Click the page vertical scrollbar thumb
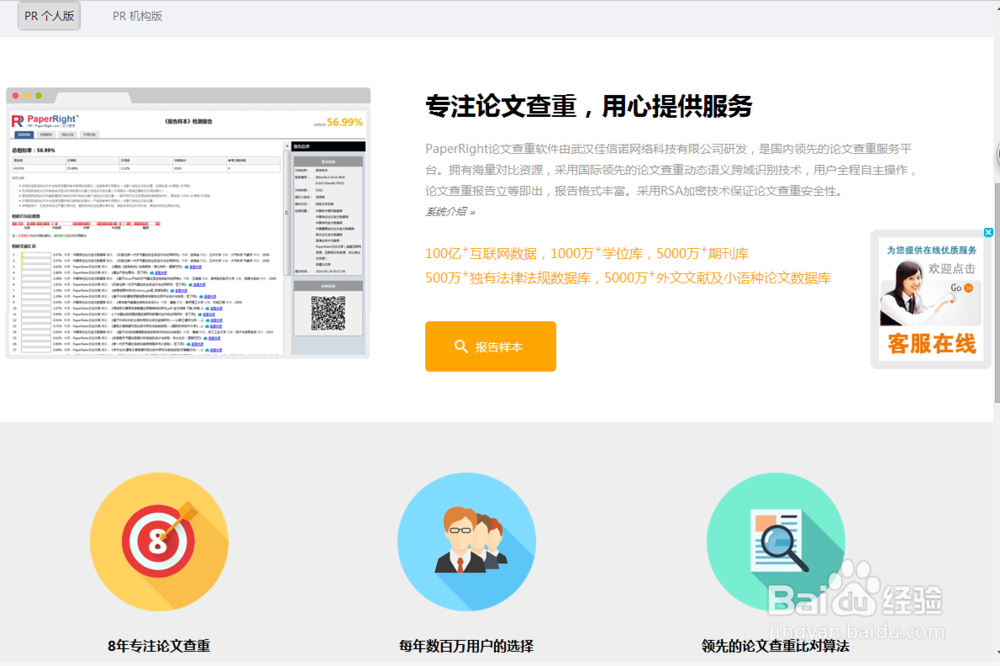The height and width of the screenshot is (666, 1000). pyautogui.click(x=996, y=293)
